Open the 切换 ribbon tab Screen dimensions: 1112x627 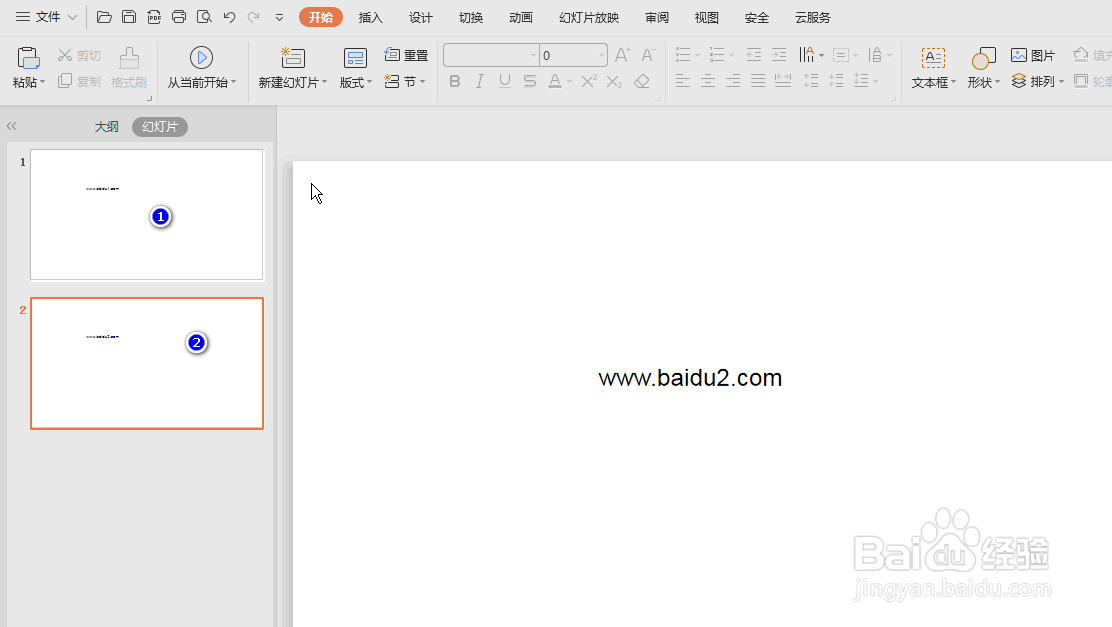point(471,18)
